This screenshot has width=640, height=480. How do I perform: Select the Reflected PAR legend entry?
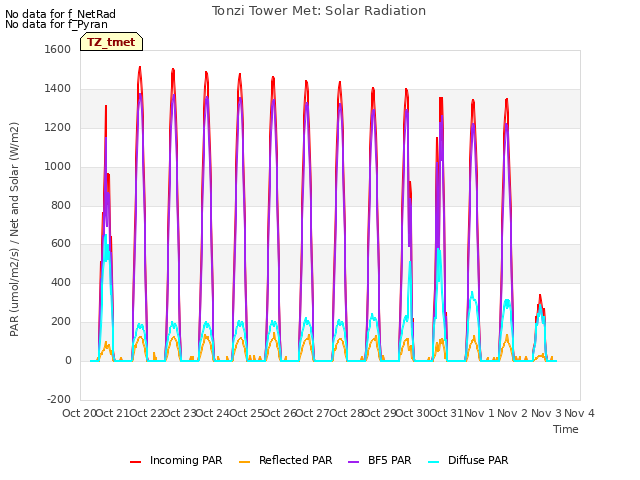coord(286,460)
